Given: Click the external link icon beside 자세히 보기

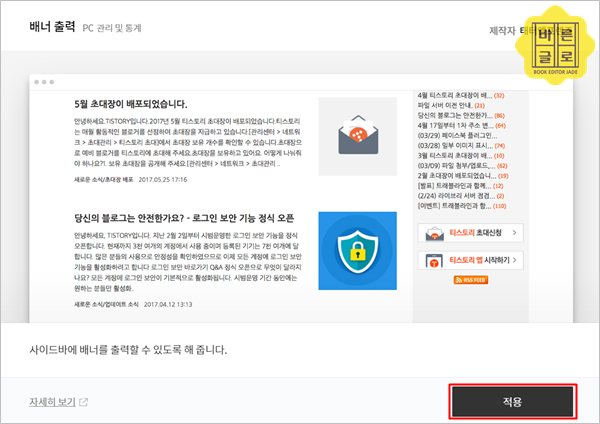Looking at the screenshot, I should 83,402.
